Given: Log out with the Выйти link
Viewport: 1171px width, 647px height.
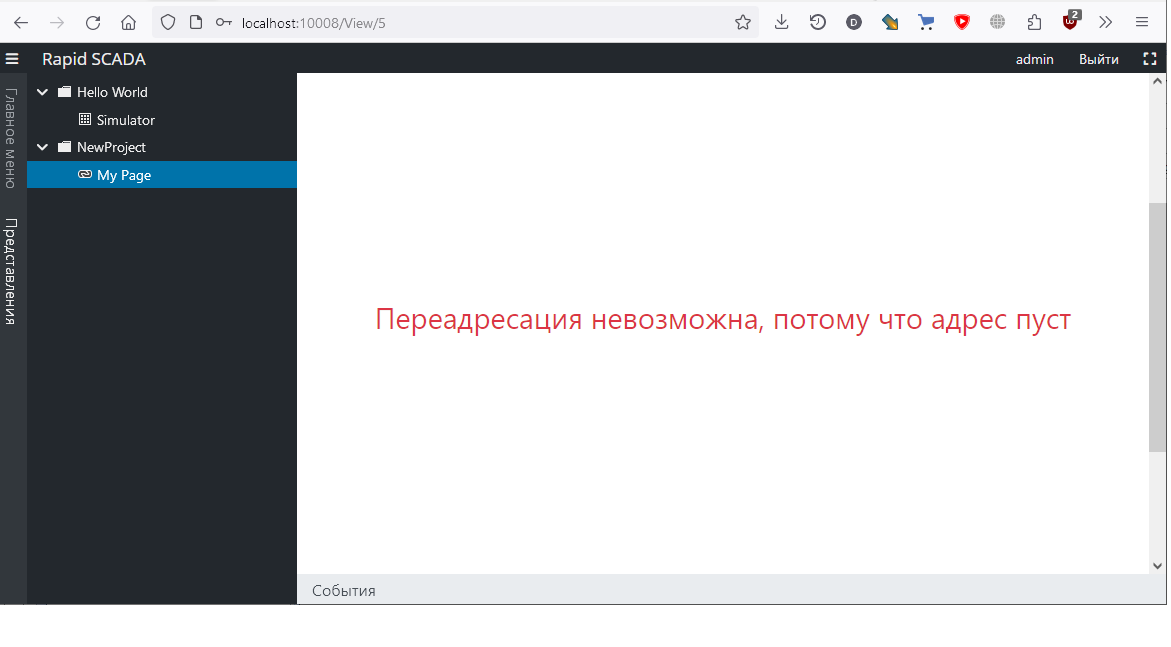Looking at the screenshot, I should (1099, 59).
